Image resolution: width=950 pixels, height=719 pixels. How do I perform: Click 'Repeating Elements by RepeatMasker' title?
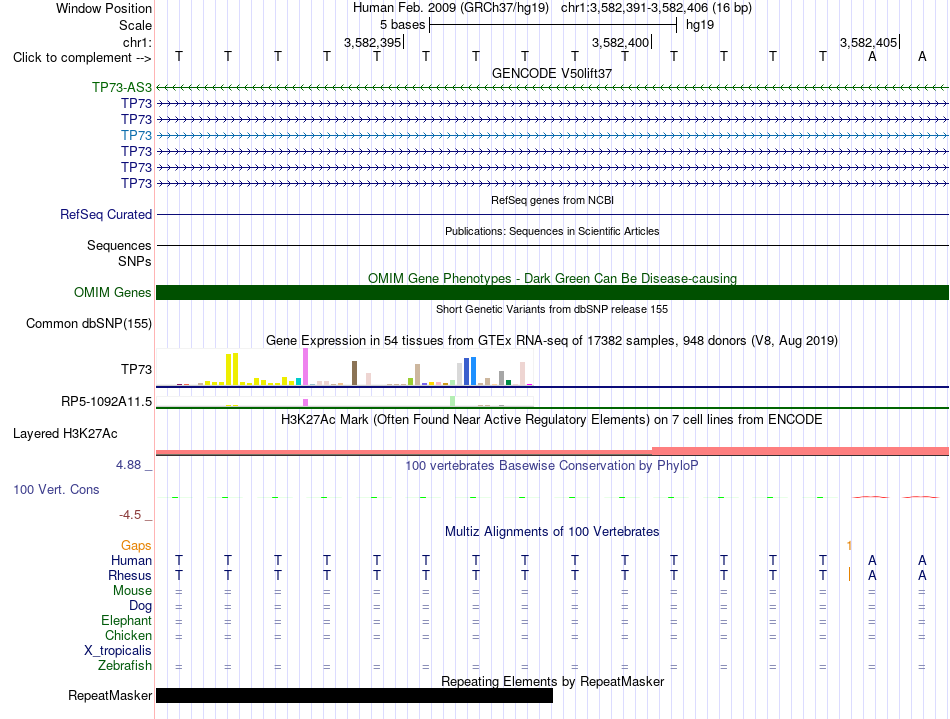552,681
